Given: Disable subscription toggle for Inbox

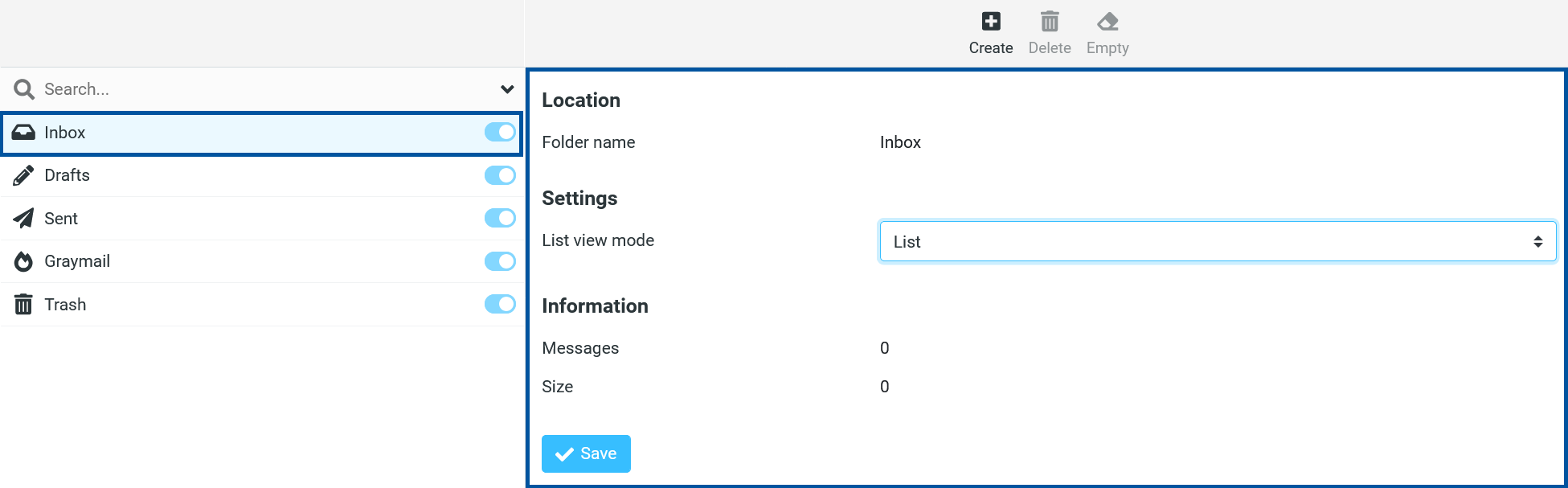Looking at the screenshot, I should point(500,132).
